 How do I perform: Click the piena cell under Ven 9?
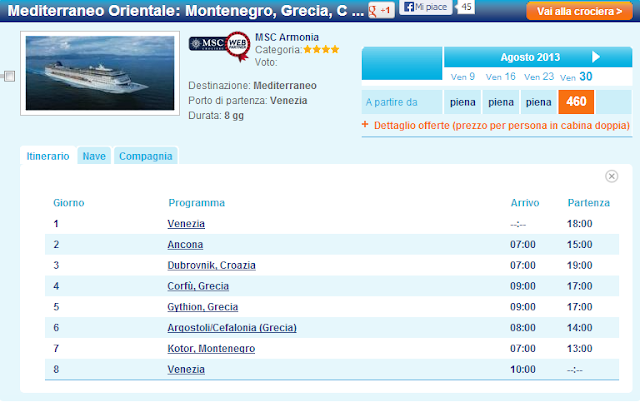click(462, 102)
